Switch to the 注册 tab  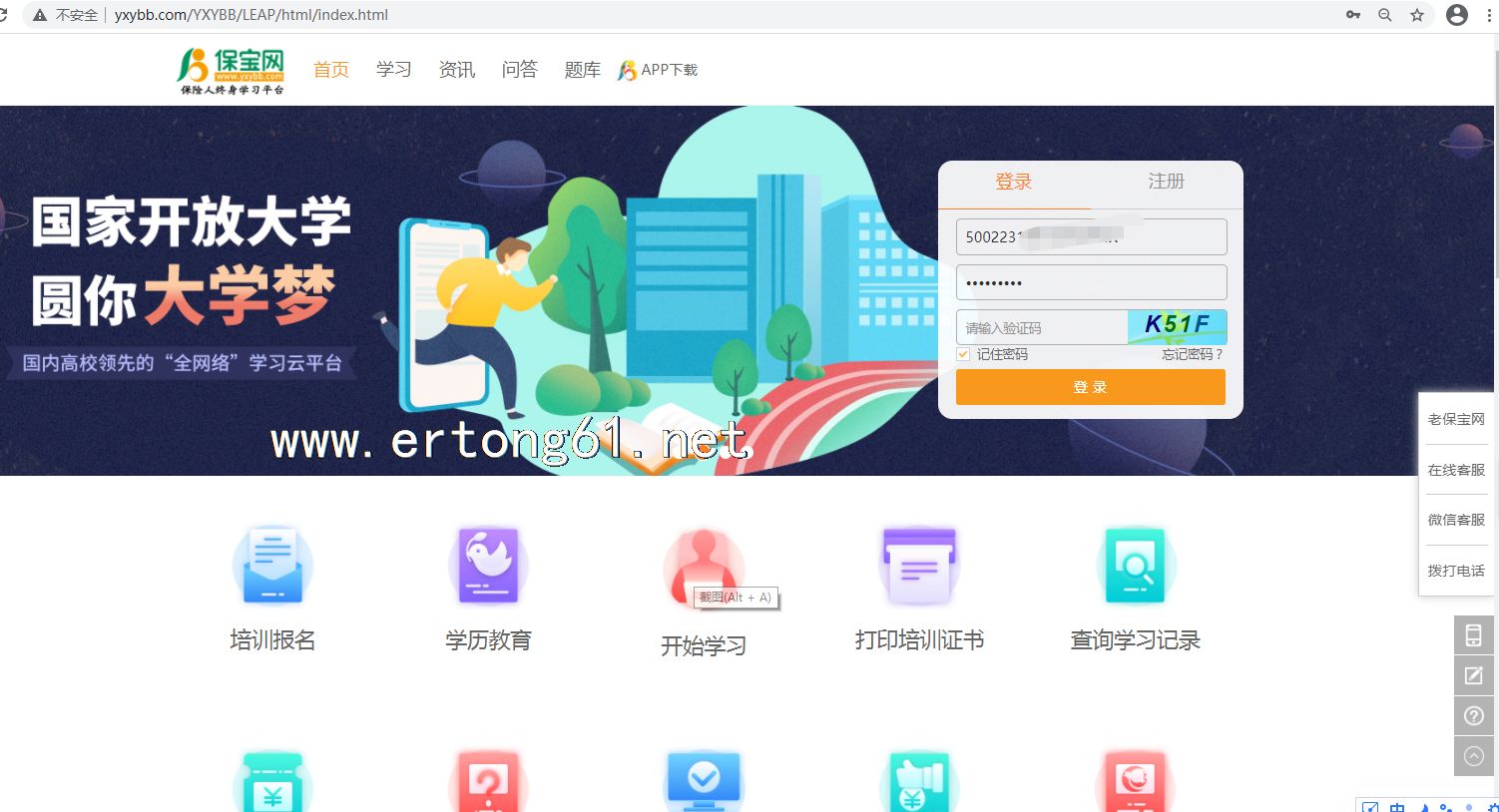point(1166,182)
